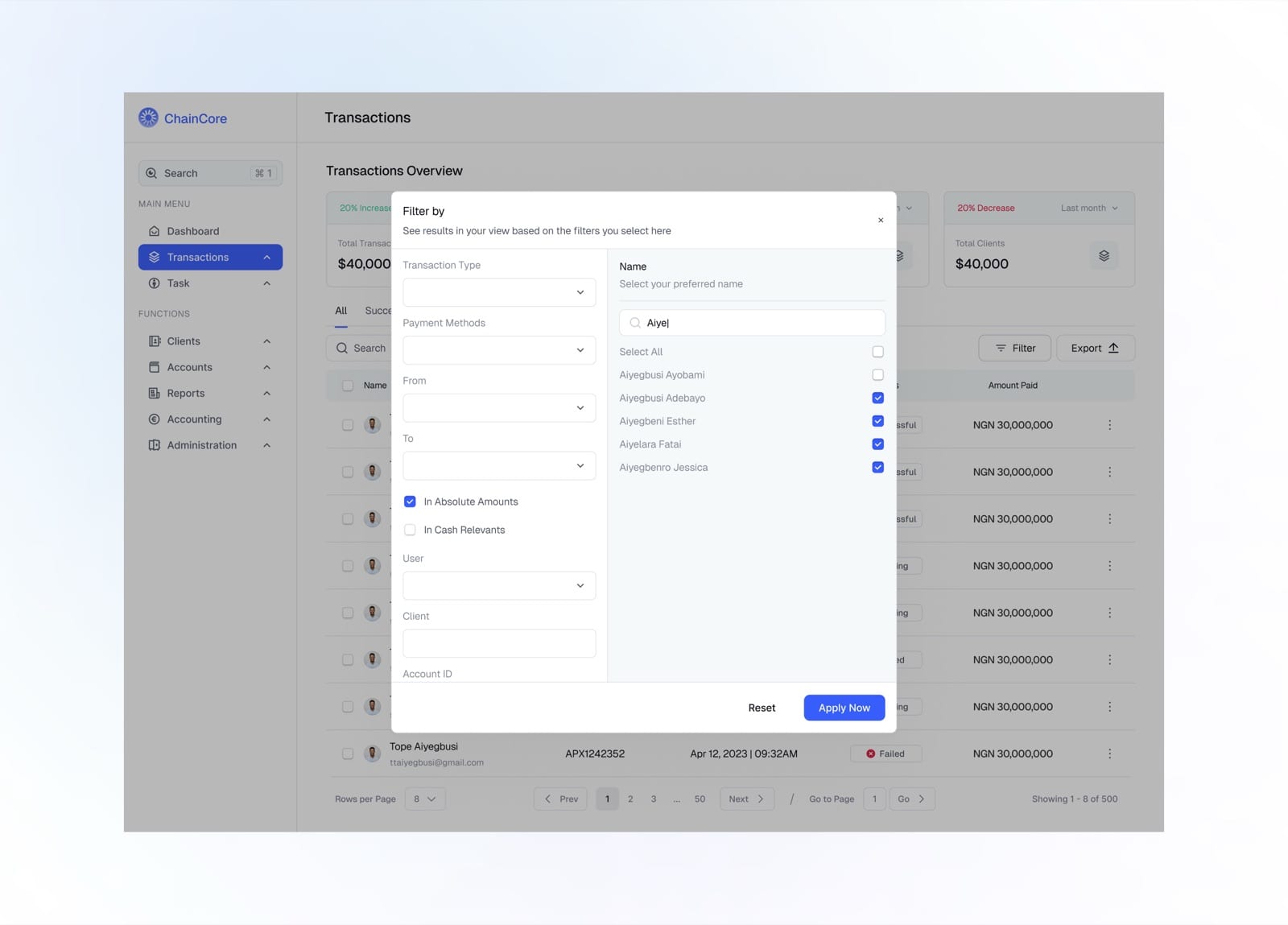Open the To date dropdown
The image size is (1288, 925).
[x=499, y=466]
